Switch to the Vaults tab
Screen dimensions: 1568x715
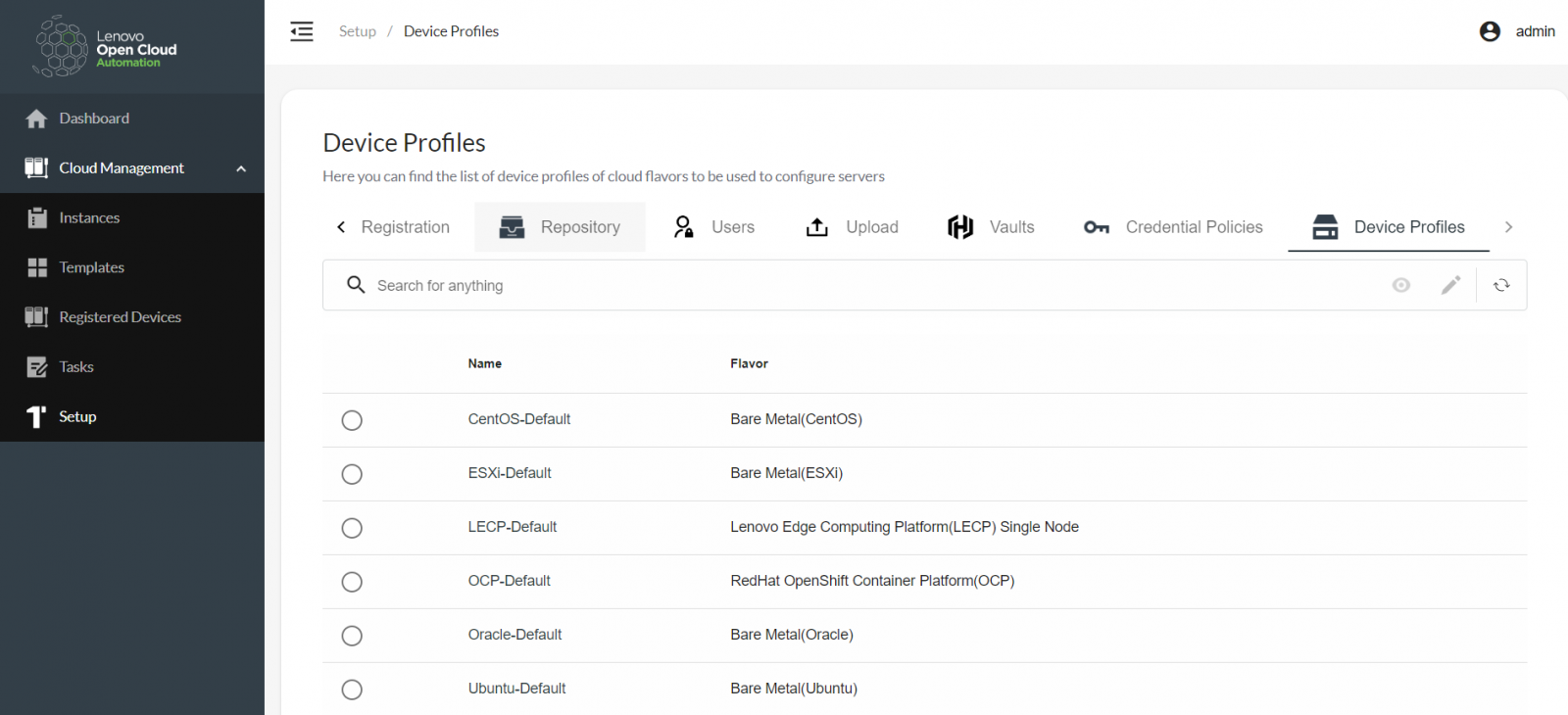[991, 227]
